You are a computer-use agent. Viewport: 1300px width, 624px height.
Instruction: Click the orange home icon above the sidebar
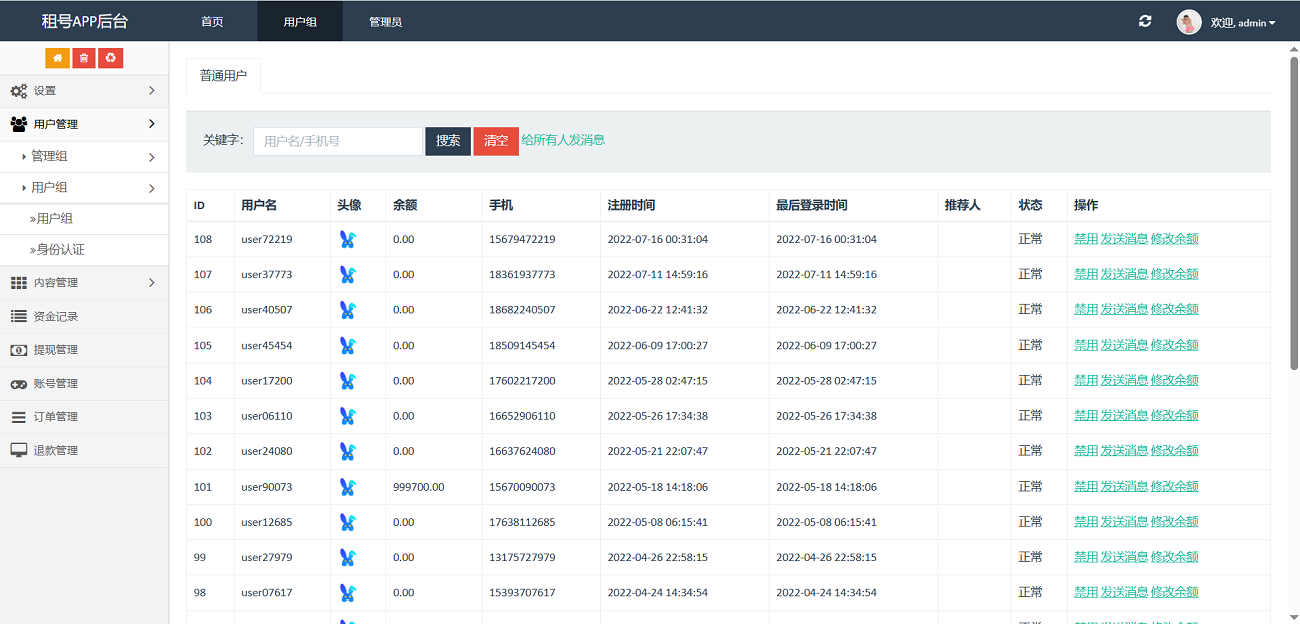tap(57, 58)
